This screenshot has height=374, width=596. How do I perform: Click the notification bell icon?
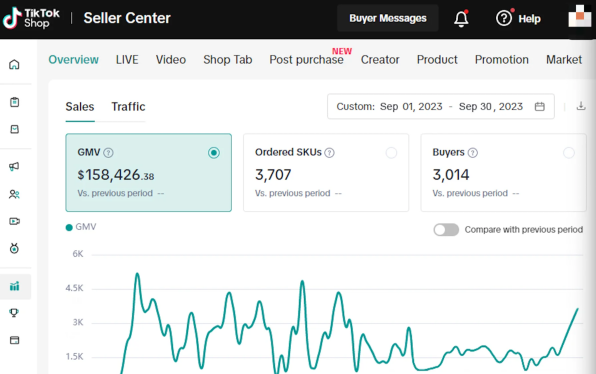[x=461, y=18]
